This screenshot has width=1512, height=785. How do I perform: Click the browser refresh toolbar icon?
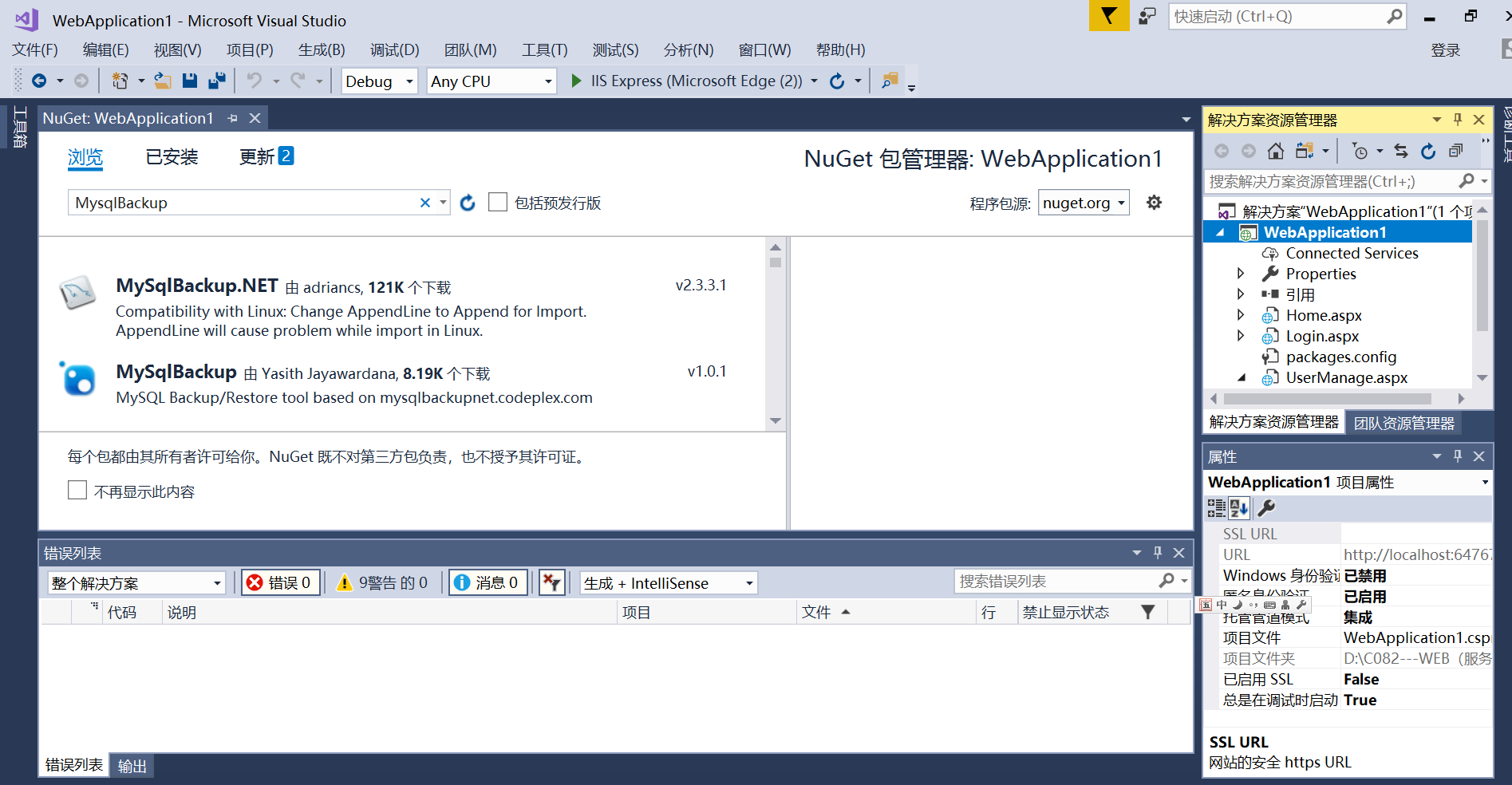click(x=837, y=81)
